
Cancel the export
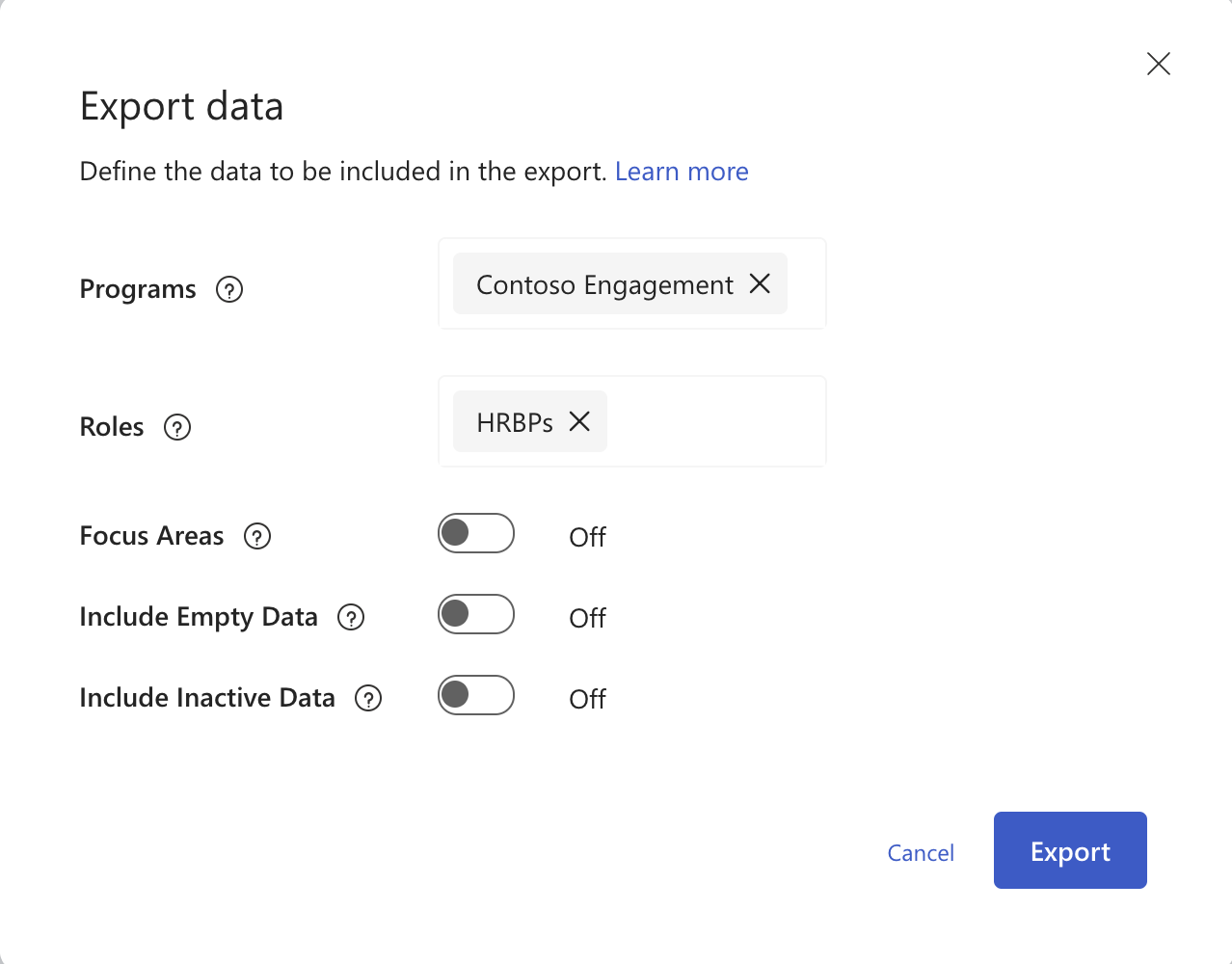coord(921,852)
